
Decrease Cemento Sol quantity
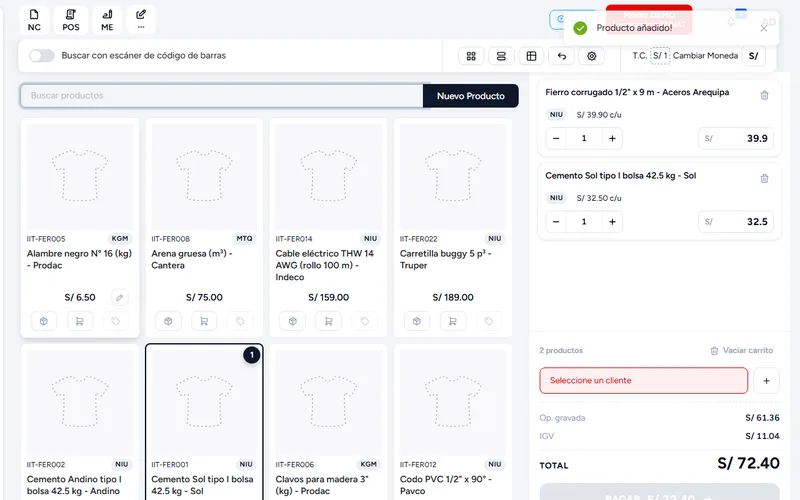(x=556, y=221)
